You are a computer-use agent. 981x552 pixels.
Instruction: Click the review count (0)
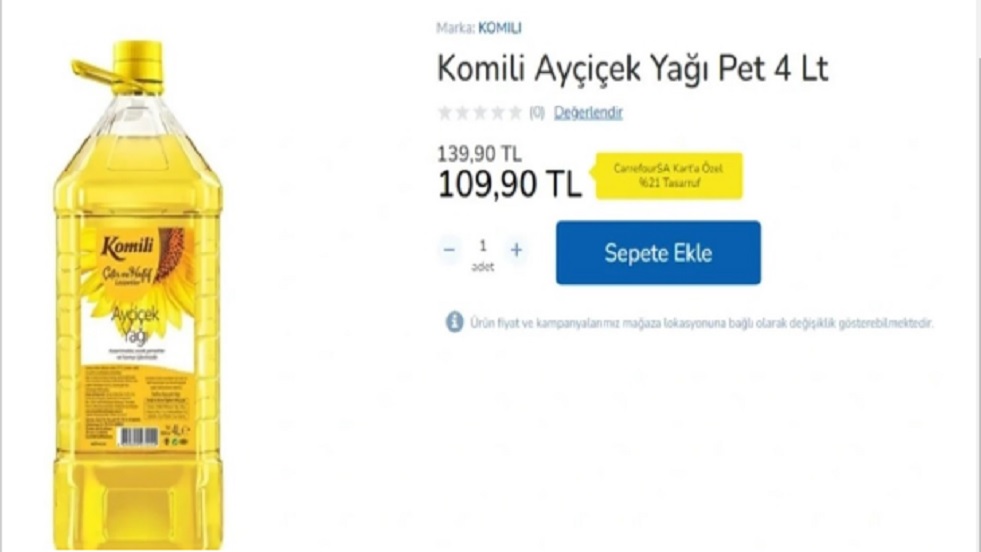(537, 113)
